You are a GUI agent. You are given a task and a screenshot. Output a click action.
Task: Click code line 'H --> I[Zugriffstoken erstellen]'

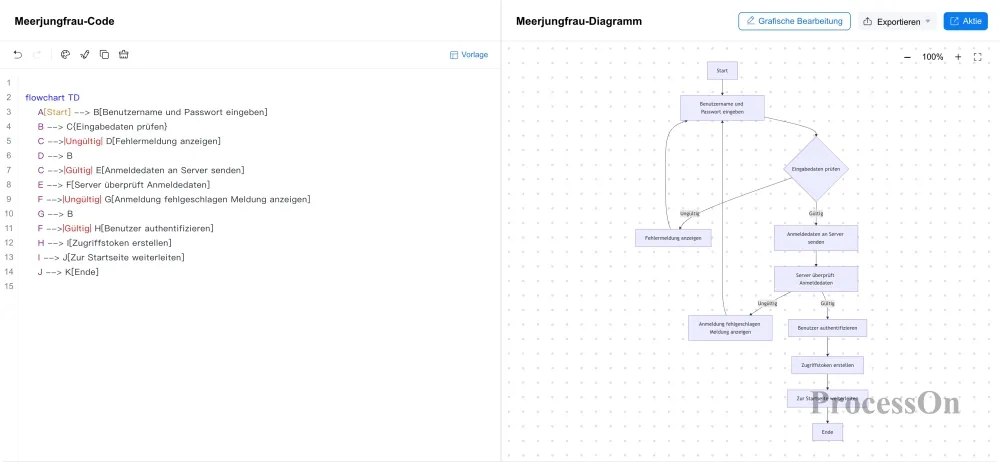[x=104, y=243]
